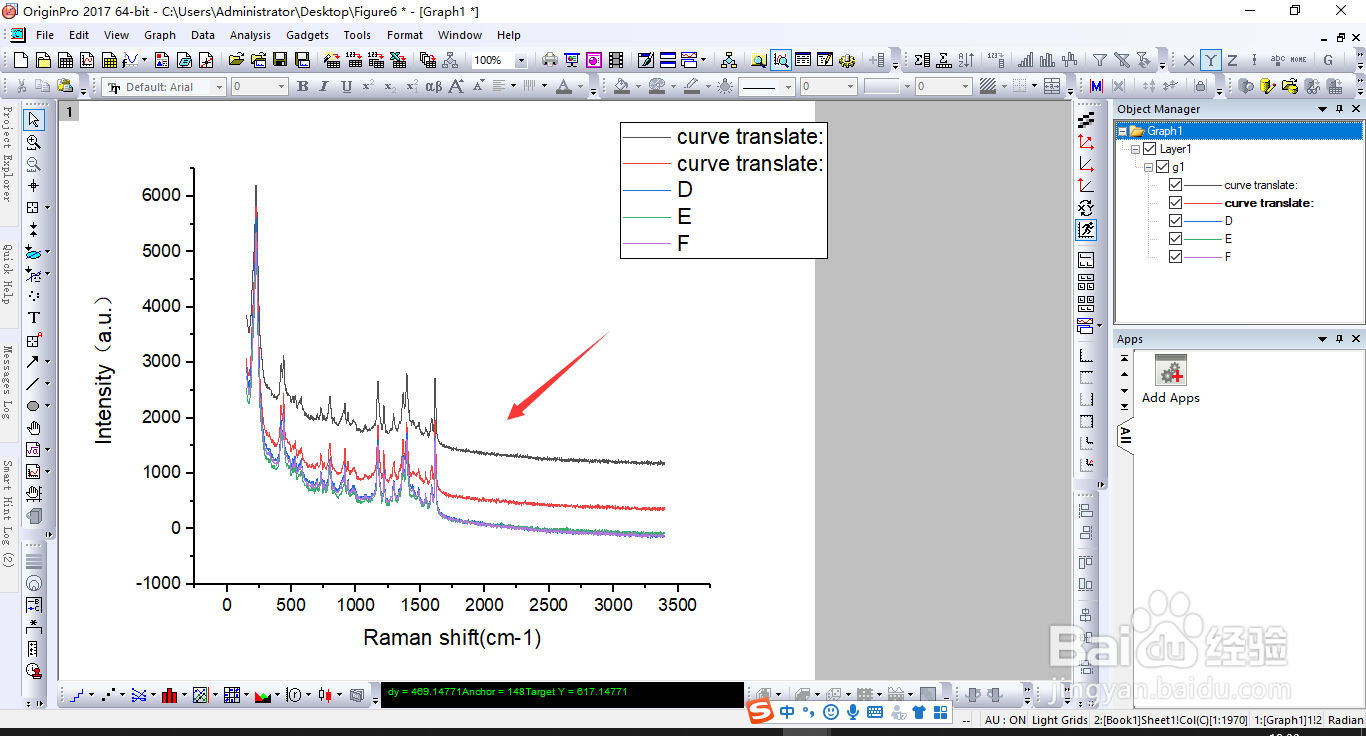Click the Add Filter funnel icon
Image resolution: width=1366 pixels, height=736 pixels.
(1099, 60)
